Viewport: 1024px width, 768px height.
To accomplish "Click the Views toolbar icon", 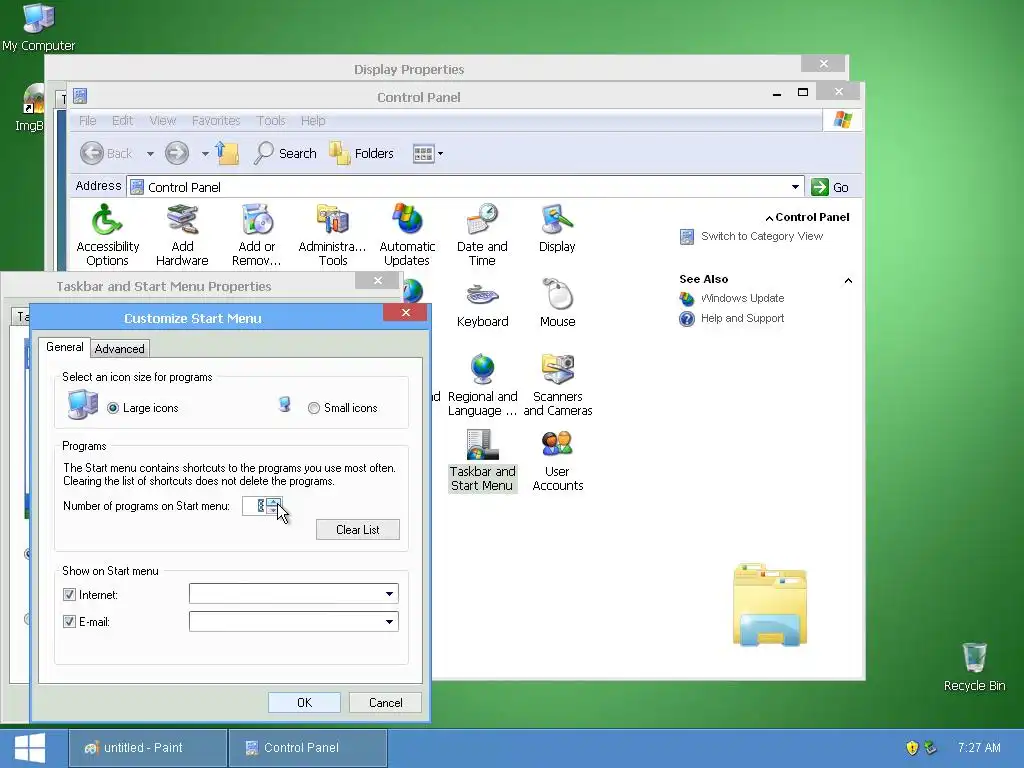I will 423,154.
